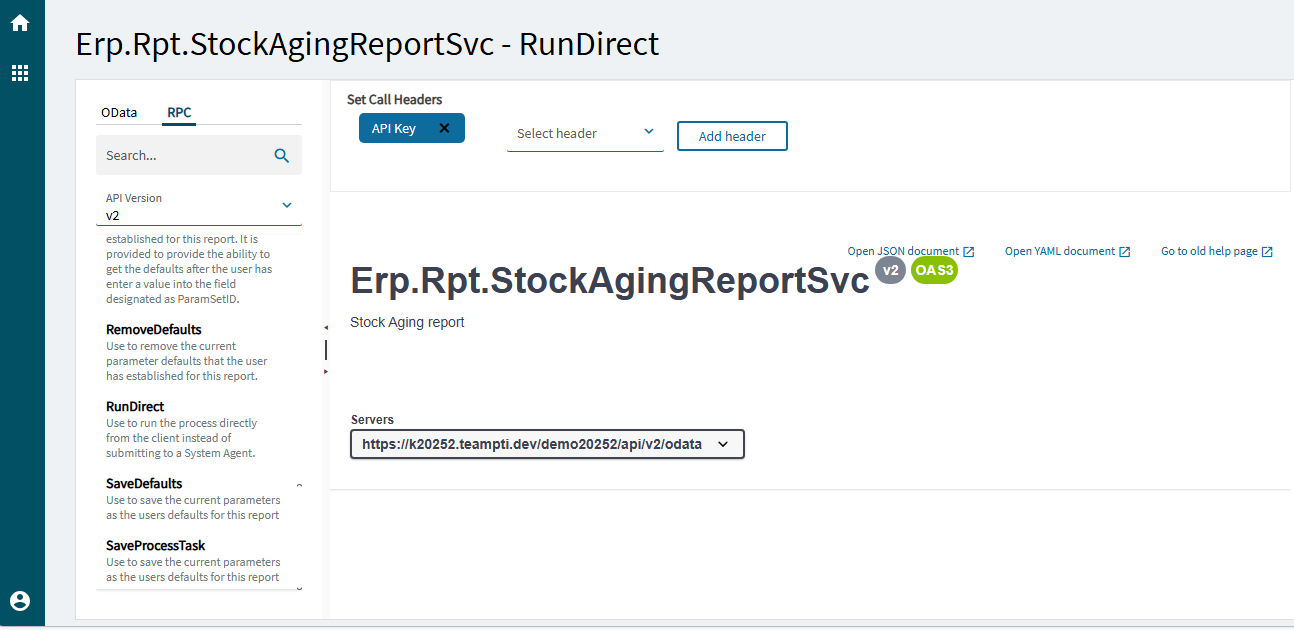This screenshot has height=630, width=1294.
Task: Click the Home icon in sidebar
Action: [x=20, y=23]
